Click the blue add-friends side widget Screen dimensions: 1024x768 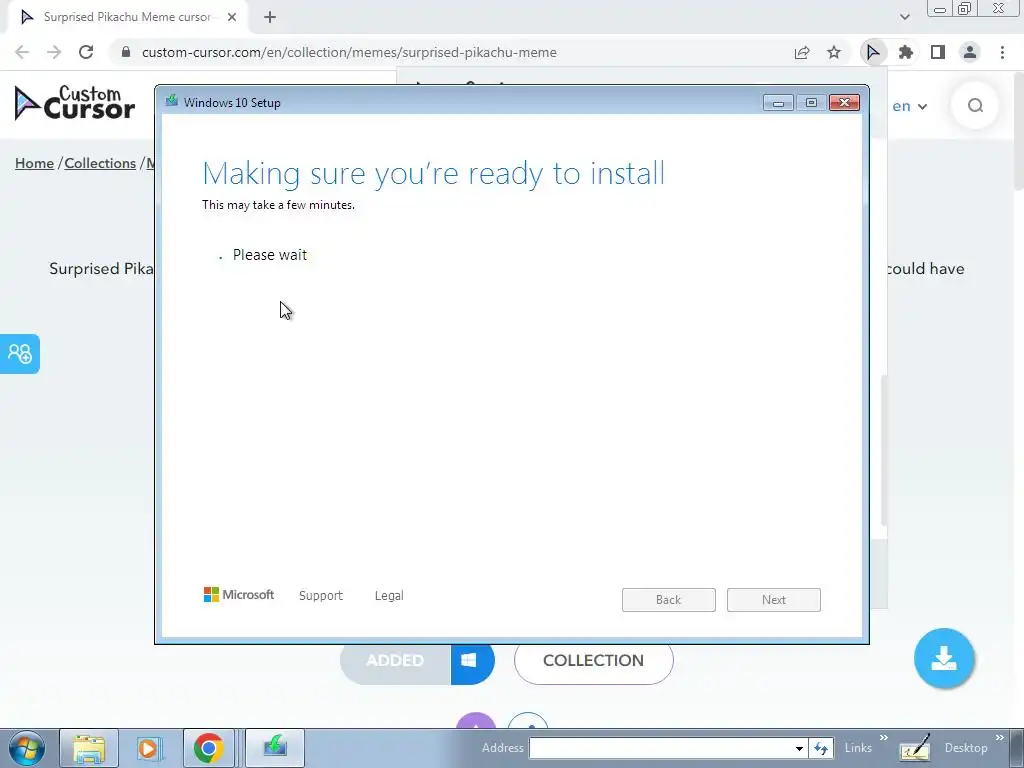(x=20, y=354)
